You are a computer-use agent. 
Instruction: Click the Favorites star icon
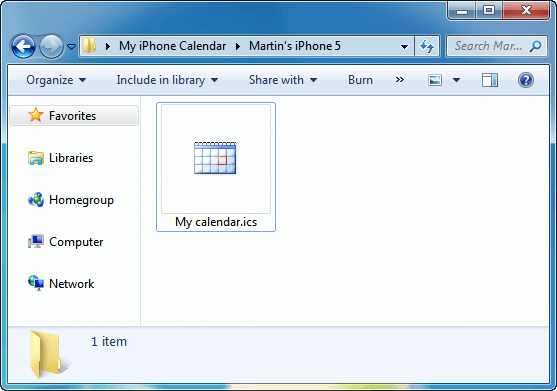coord(36,115)
